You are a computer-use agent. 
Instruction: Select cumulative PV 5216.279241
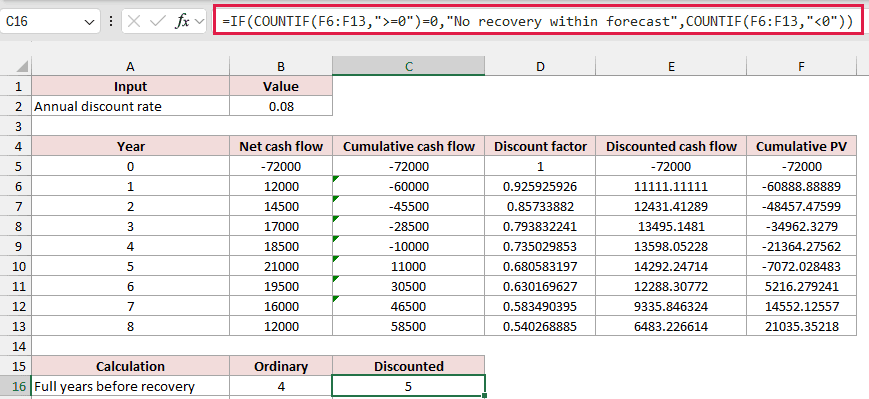[801, 286]
